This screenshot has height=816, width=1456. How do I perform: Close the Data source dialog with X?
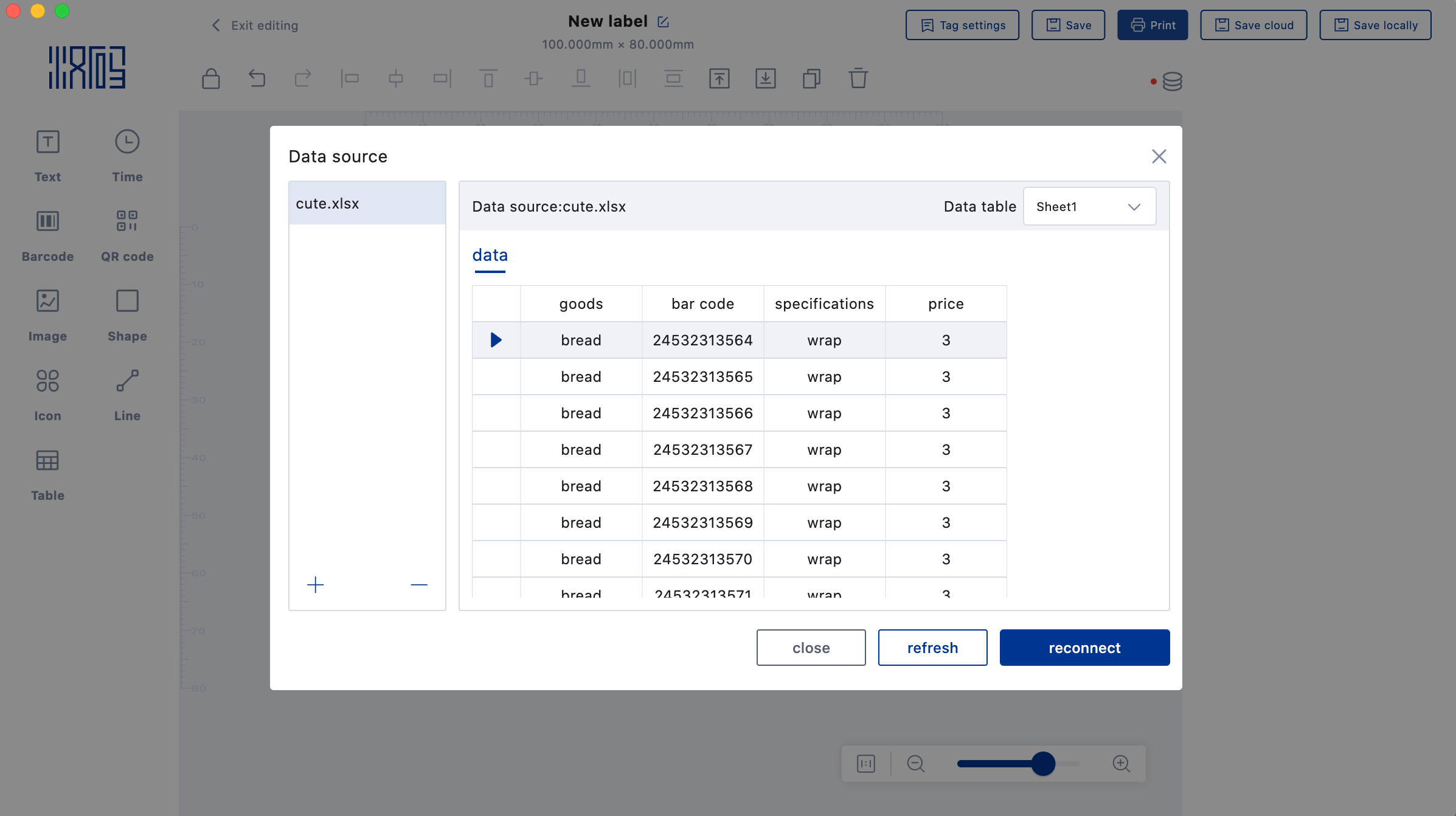click(1159, 156)
